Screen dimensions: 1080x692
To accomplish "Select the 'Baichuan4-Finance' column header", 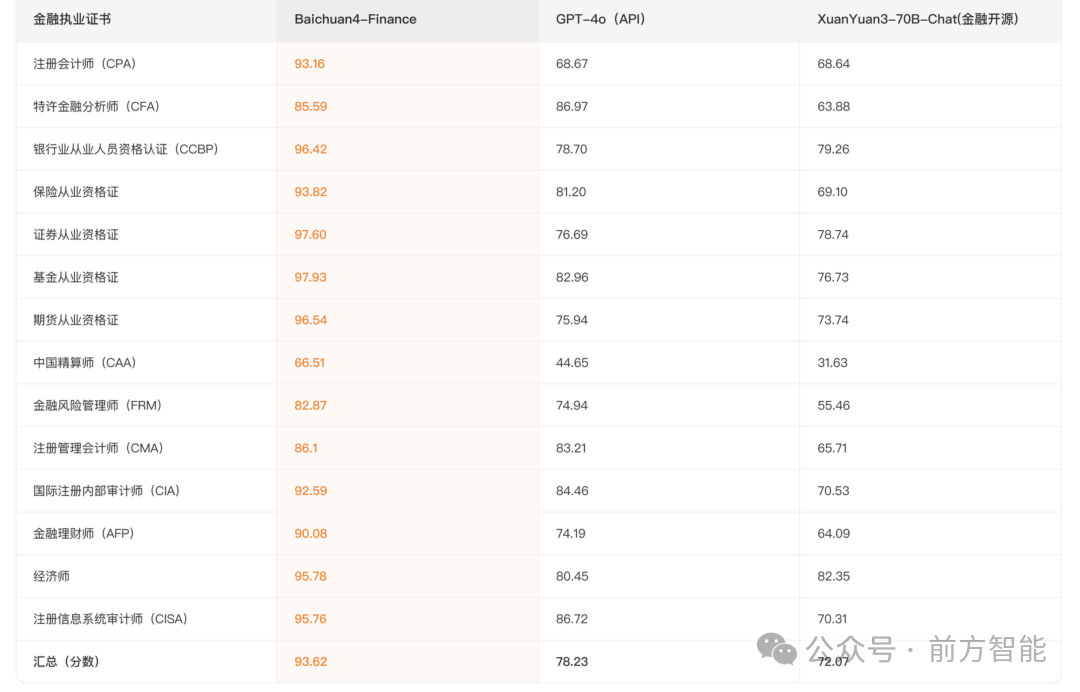I will 355,19.
